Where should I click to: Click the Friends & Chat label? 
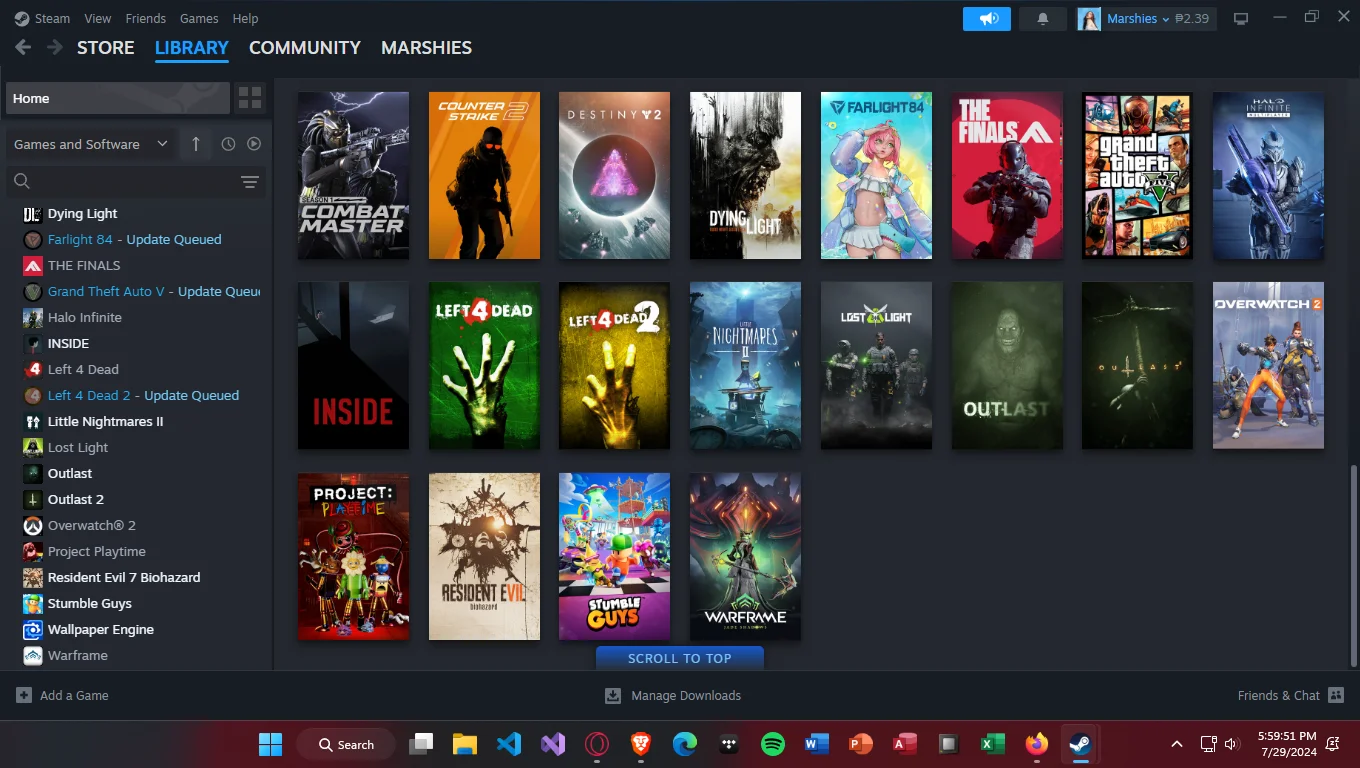click(1279, 695)
